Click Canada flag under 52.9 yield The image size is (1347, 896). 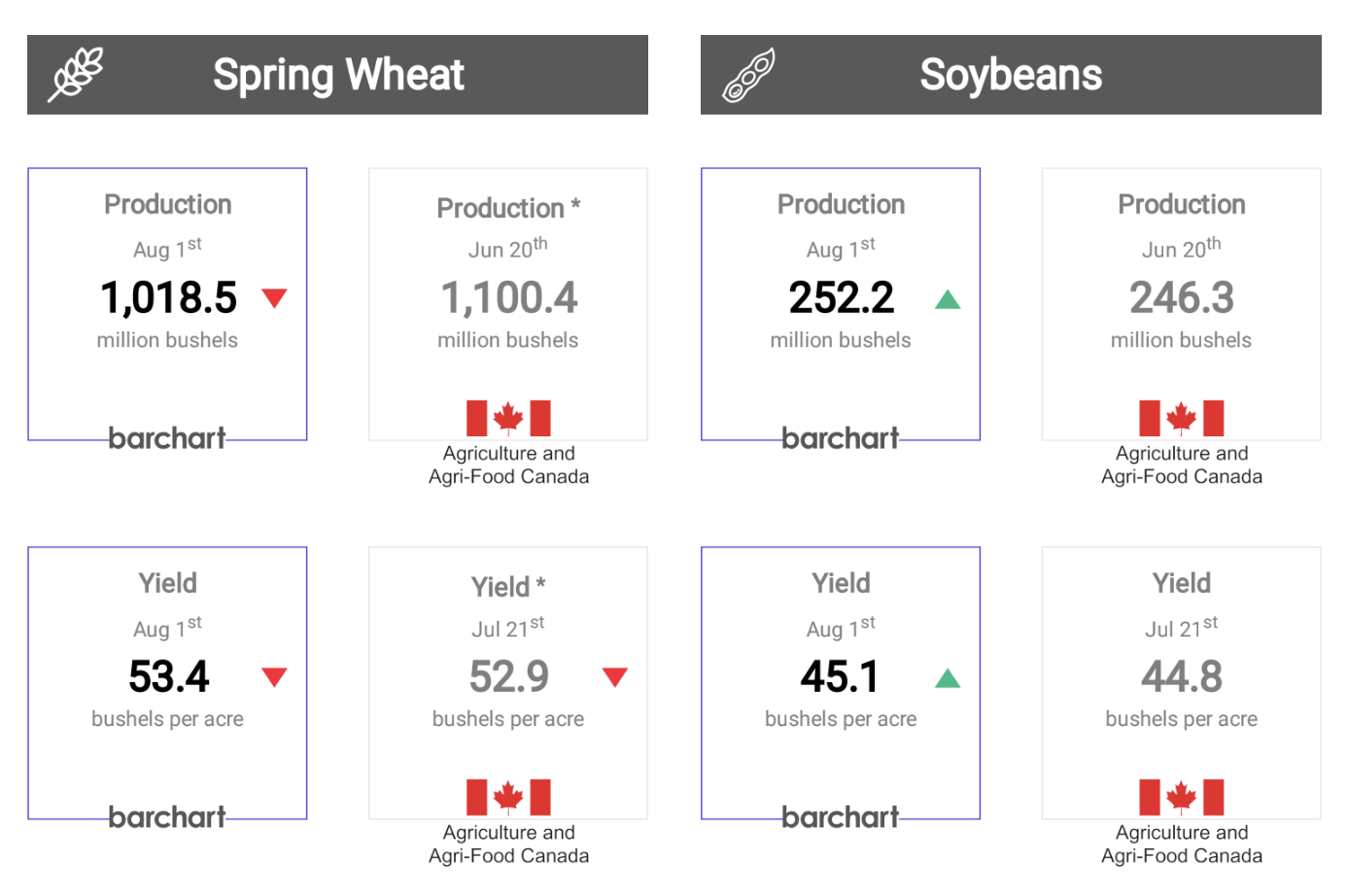click(508, 797)
